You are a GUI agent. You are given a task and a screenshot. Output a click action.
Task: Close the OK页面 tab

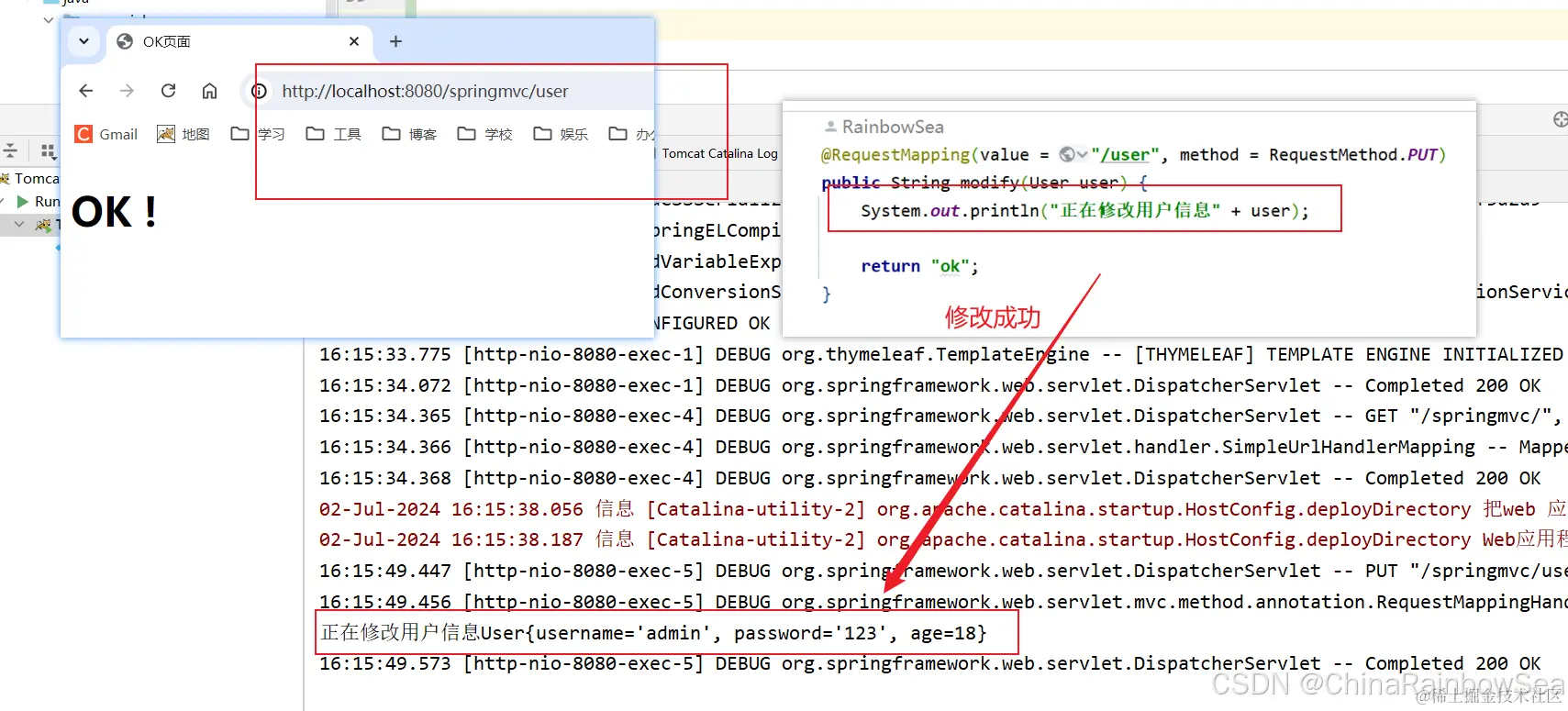[x=354, y=41]
